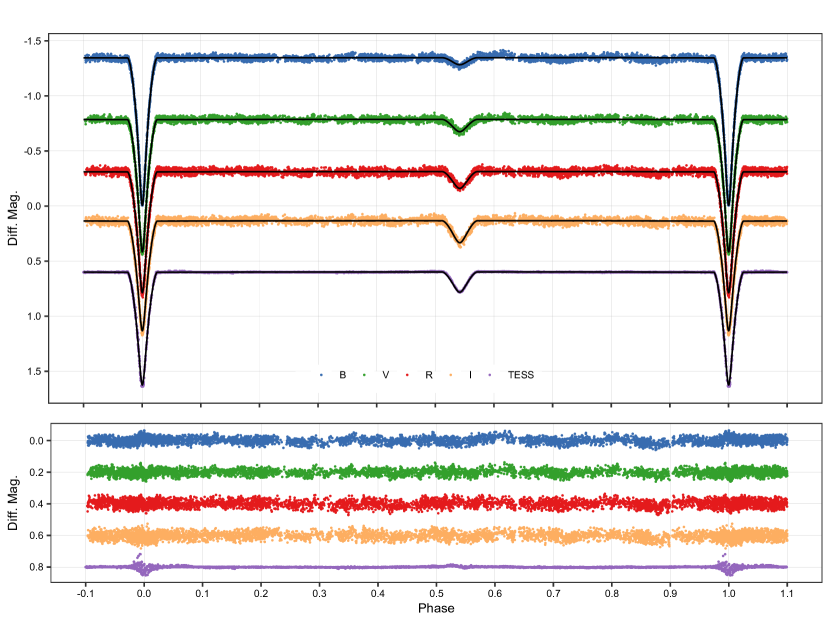Image resolution: width=830 pixels, height=623 pixels.
Task: Click the 0.8 tick on the Phase axis
Action: (612, 593)
